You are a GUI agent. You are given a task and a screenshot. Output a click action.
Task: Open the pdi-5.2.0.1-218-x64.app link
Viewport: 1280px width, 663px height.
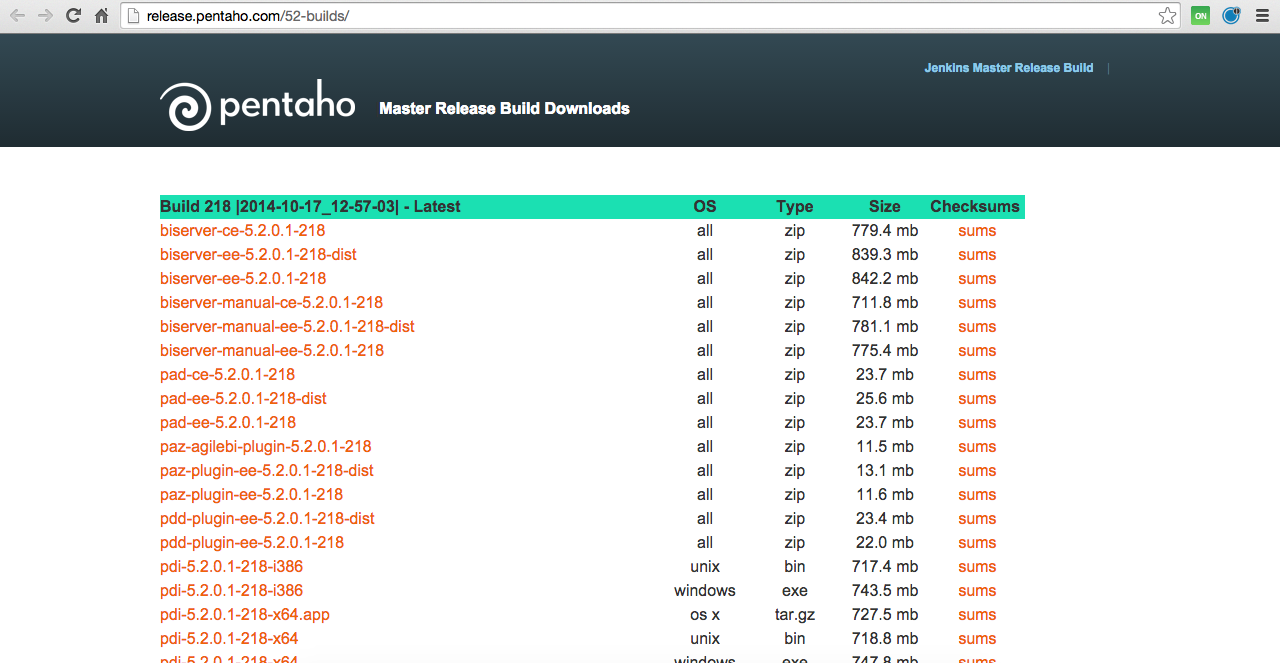pos(245,615)
